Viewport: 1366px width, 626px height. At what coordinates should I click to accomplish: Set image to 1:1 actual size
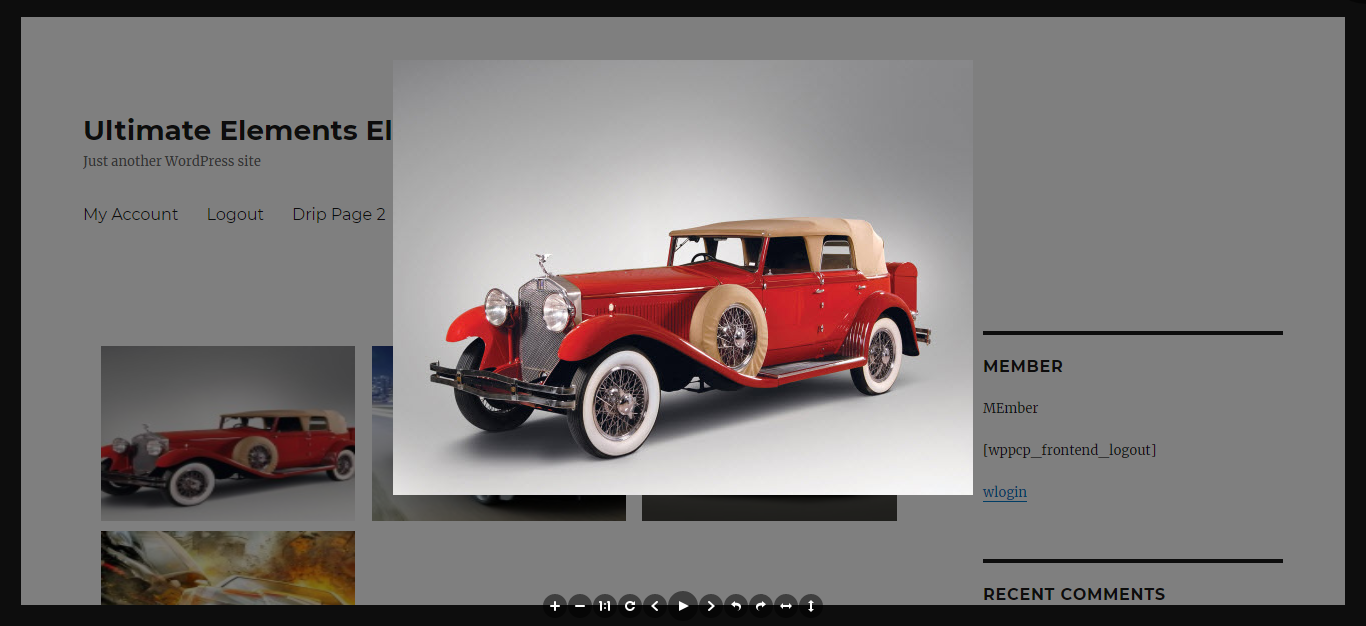point(605,606)
